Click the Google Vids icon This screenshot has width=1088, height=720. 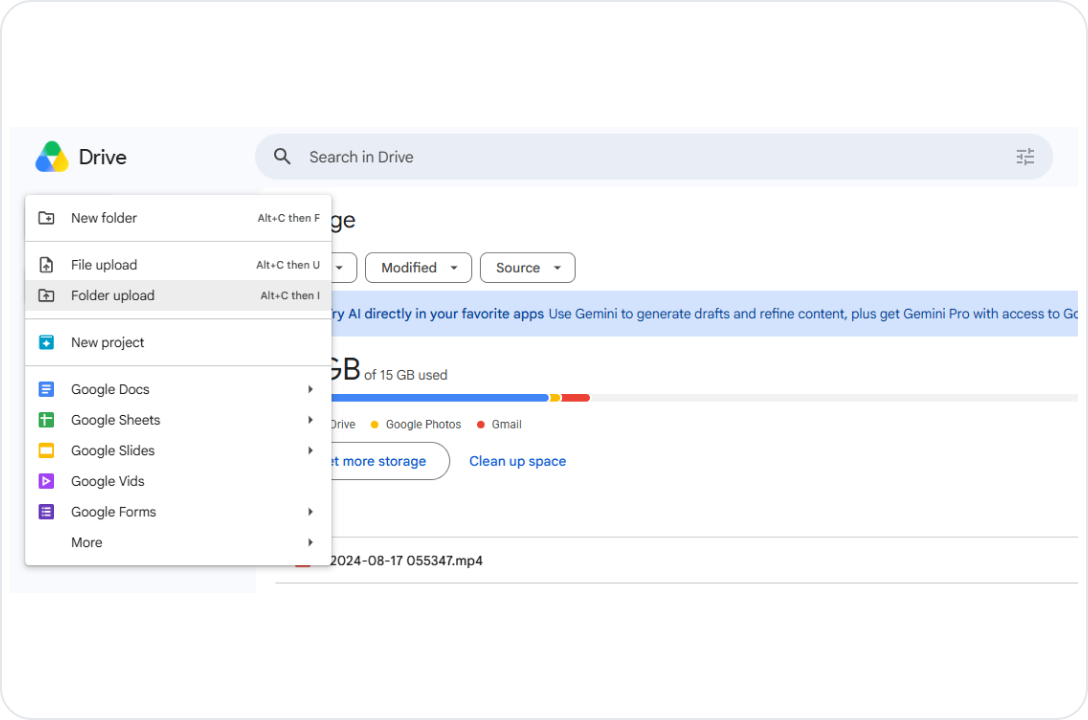pyautogui.click(x=46, y=481)
